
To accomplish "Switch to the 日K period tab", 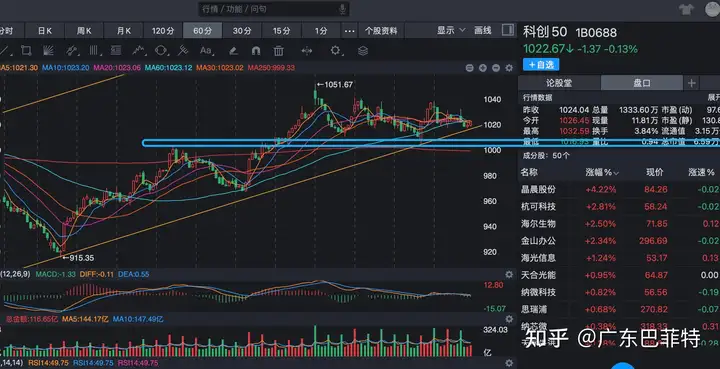I will [x=45, y=31].
